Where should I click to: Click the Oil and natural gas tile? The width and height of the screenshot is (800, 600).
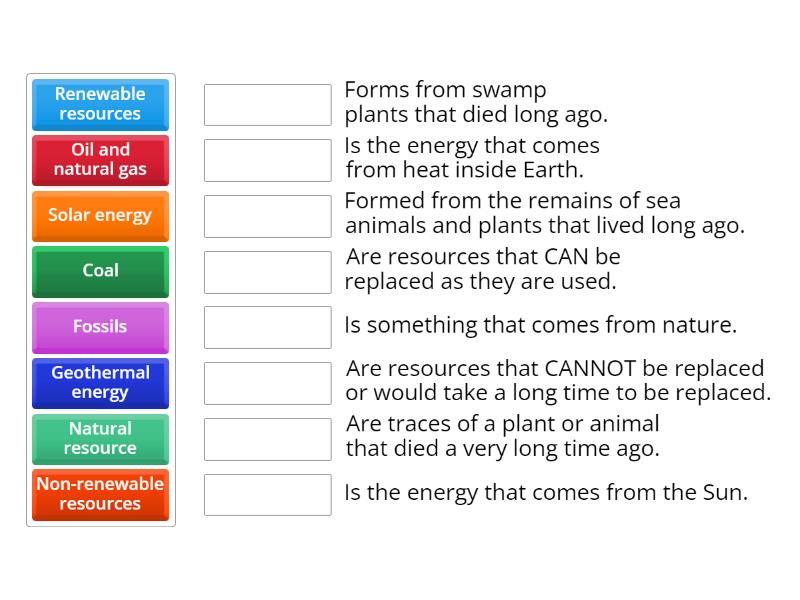tap(100, 161)
